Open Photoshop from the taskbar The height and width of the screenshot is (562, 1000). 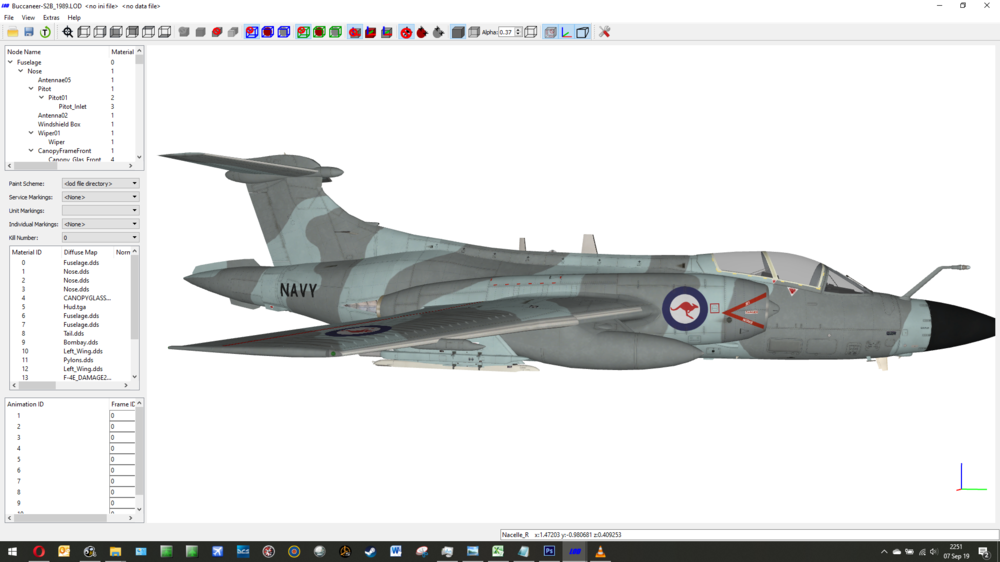point(549,552)
